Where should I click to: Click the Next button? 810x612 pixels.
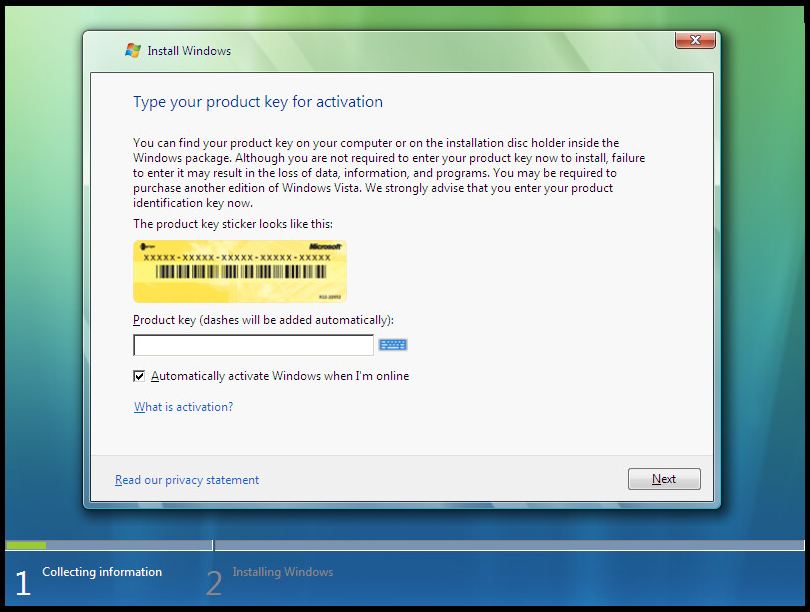click(x=664, y=479)
